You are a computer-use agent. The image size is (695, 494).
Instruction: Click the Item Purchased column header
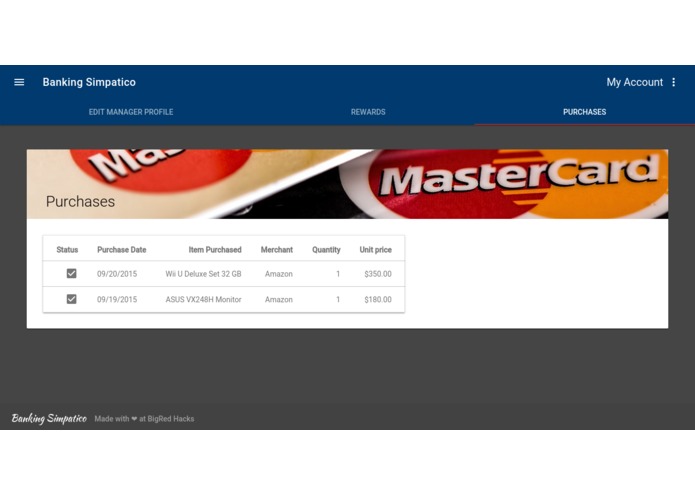click(215, 250)
